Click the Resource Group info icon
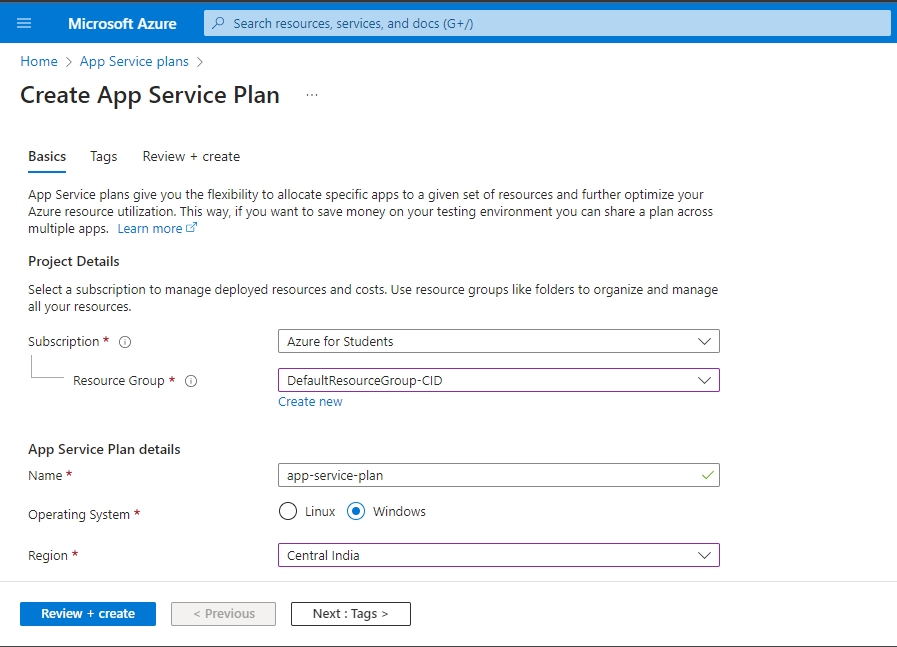897x647 pixels. tap(191, 381)
